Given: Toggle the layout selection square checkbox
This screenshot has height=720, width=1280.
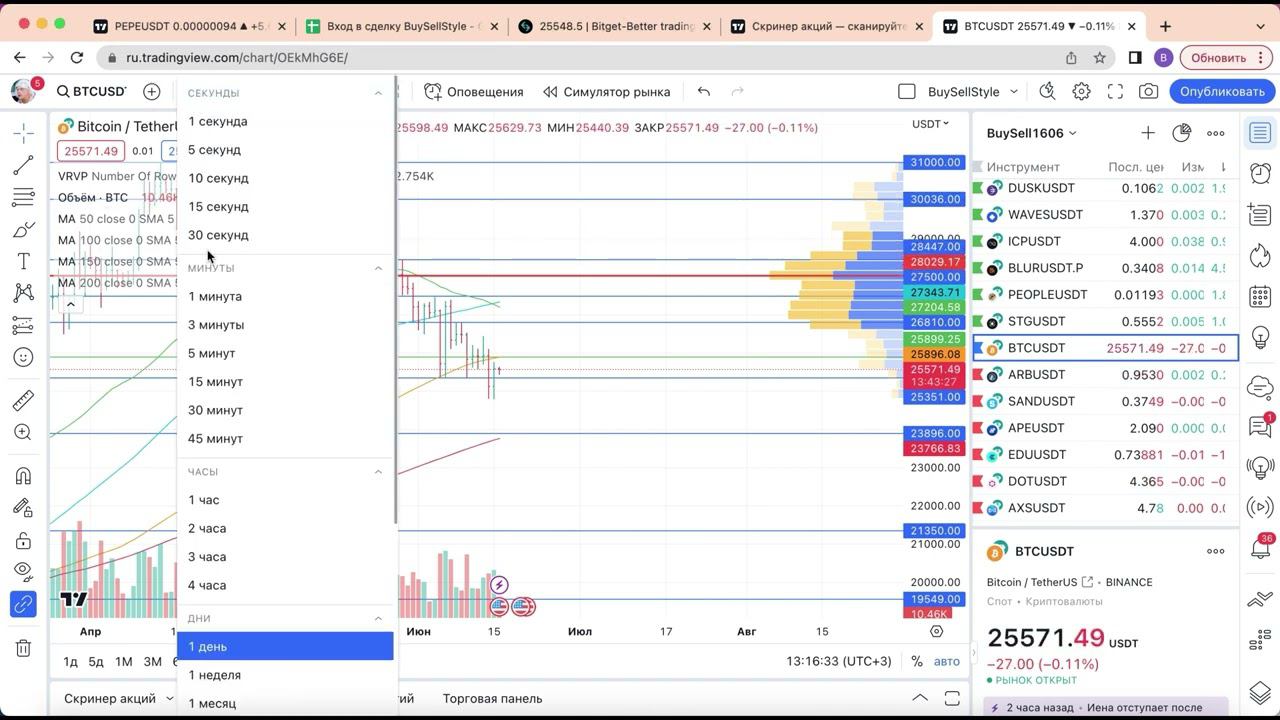Looking at the screenshot, I should [907, 91].
